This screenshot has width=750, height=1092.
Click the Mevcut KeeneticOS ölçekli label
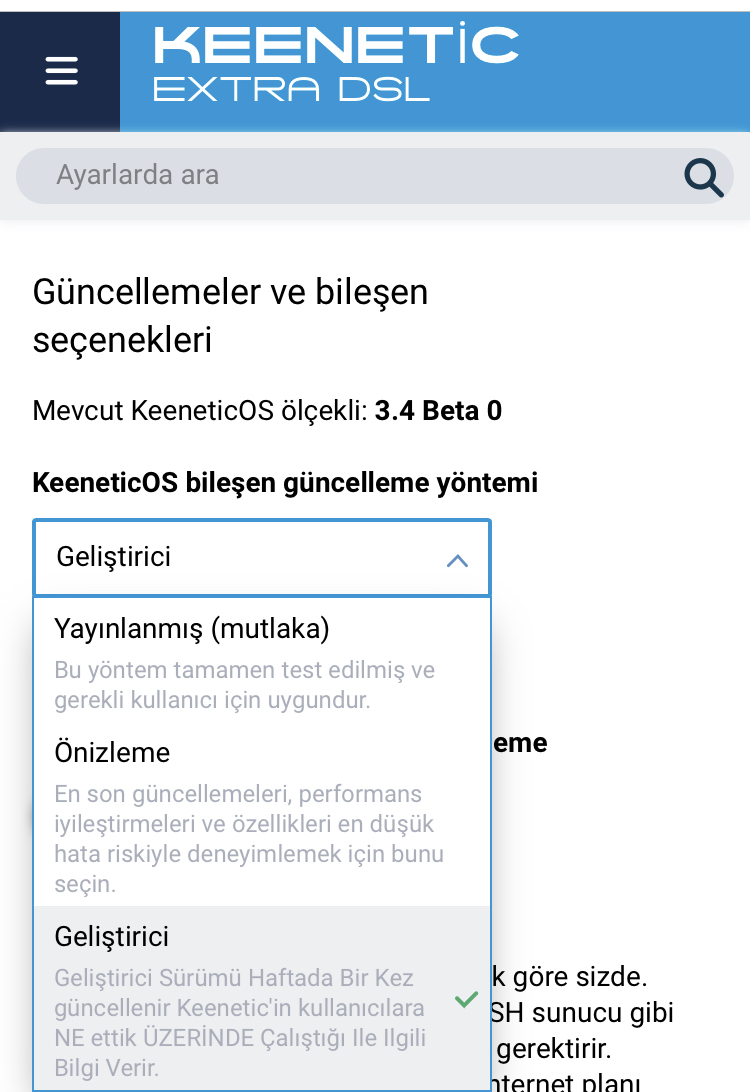click(200, 411)
